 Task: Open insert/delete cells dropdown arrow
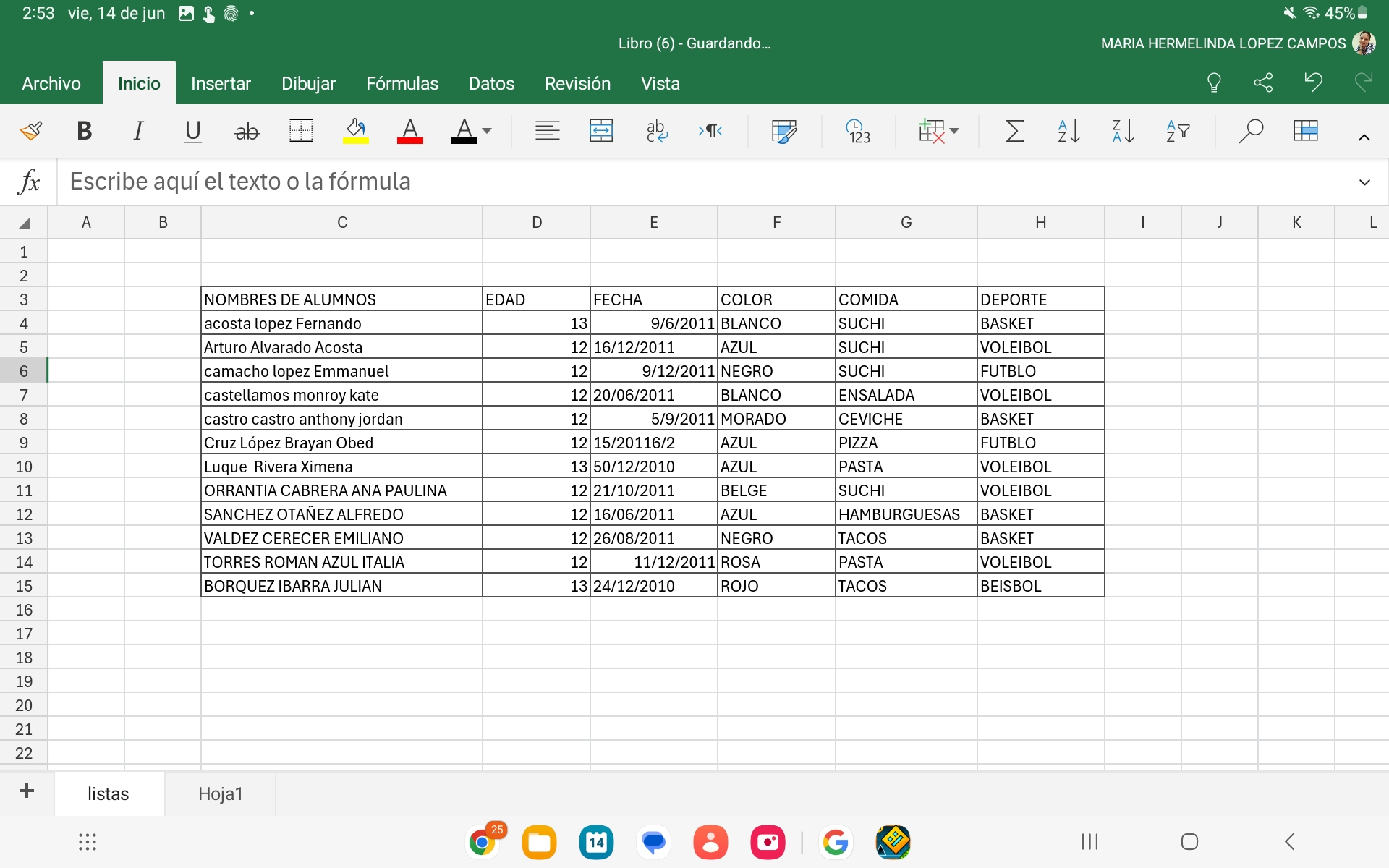(954, 131)
